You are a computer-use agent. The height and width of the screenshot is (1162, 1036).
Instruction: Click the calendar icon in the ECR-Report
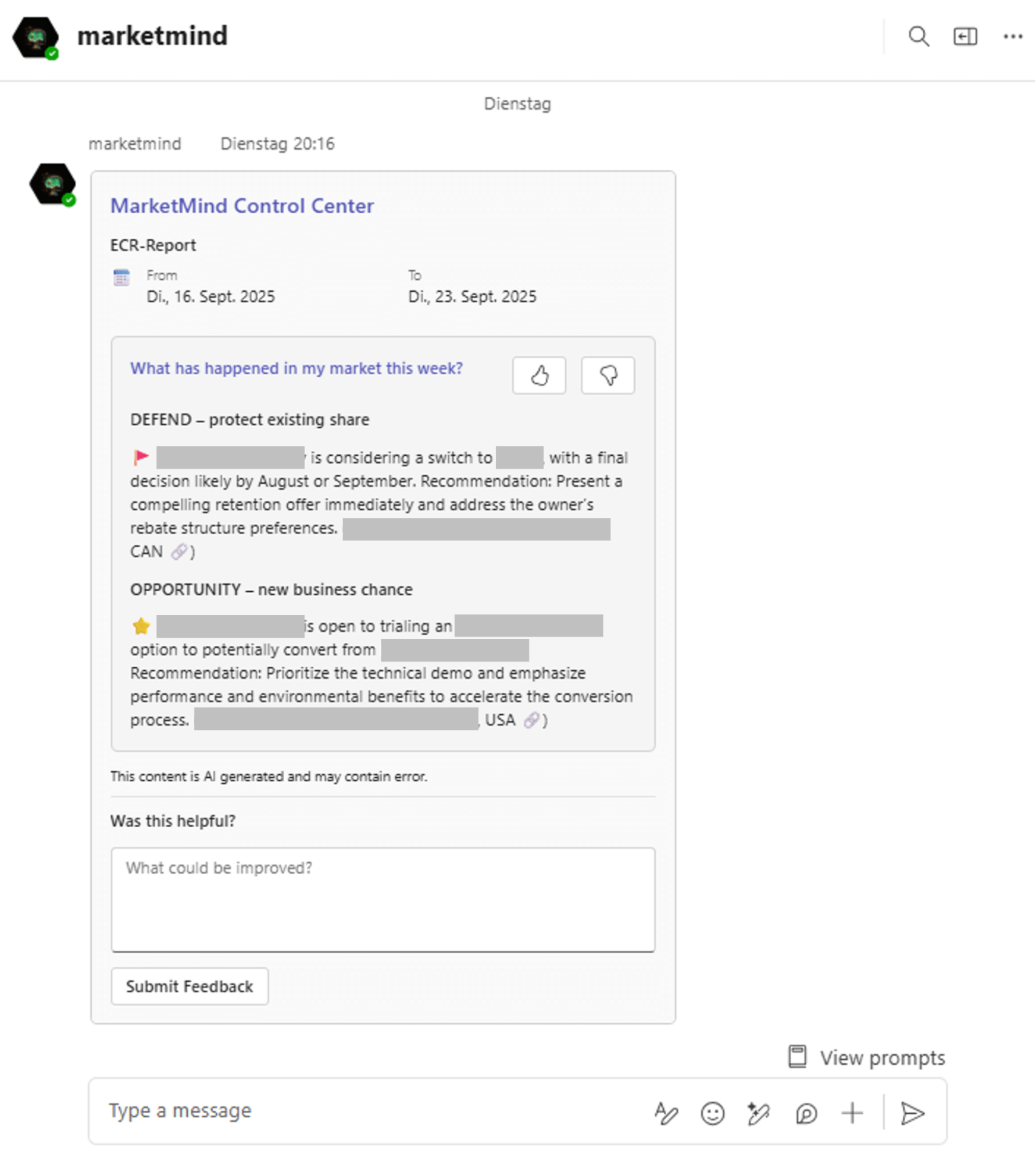121,278
